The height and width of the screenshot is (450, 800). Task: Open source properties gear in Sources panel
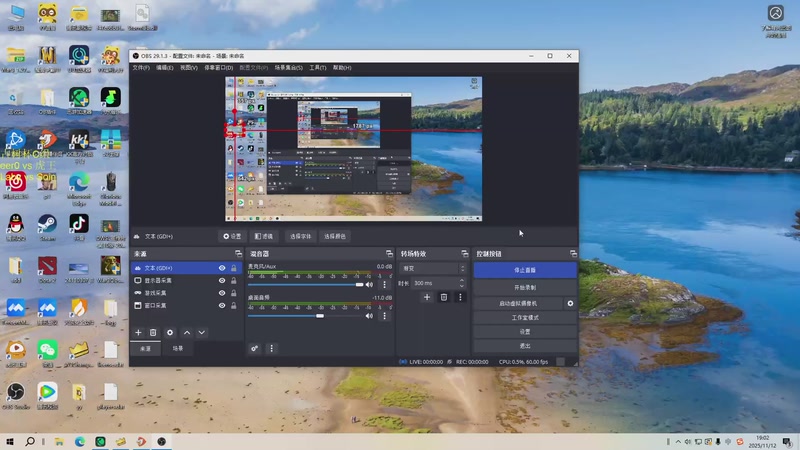point(170,332)
